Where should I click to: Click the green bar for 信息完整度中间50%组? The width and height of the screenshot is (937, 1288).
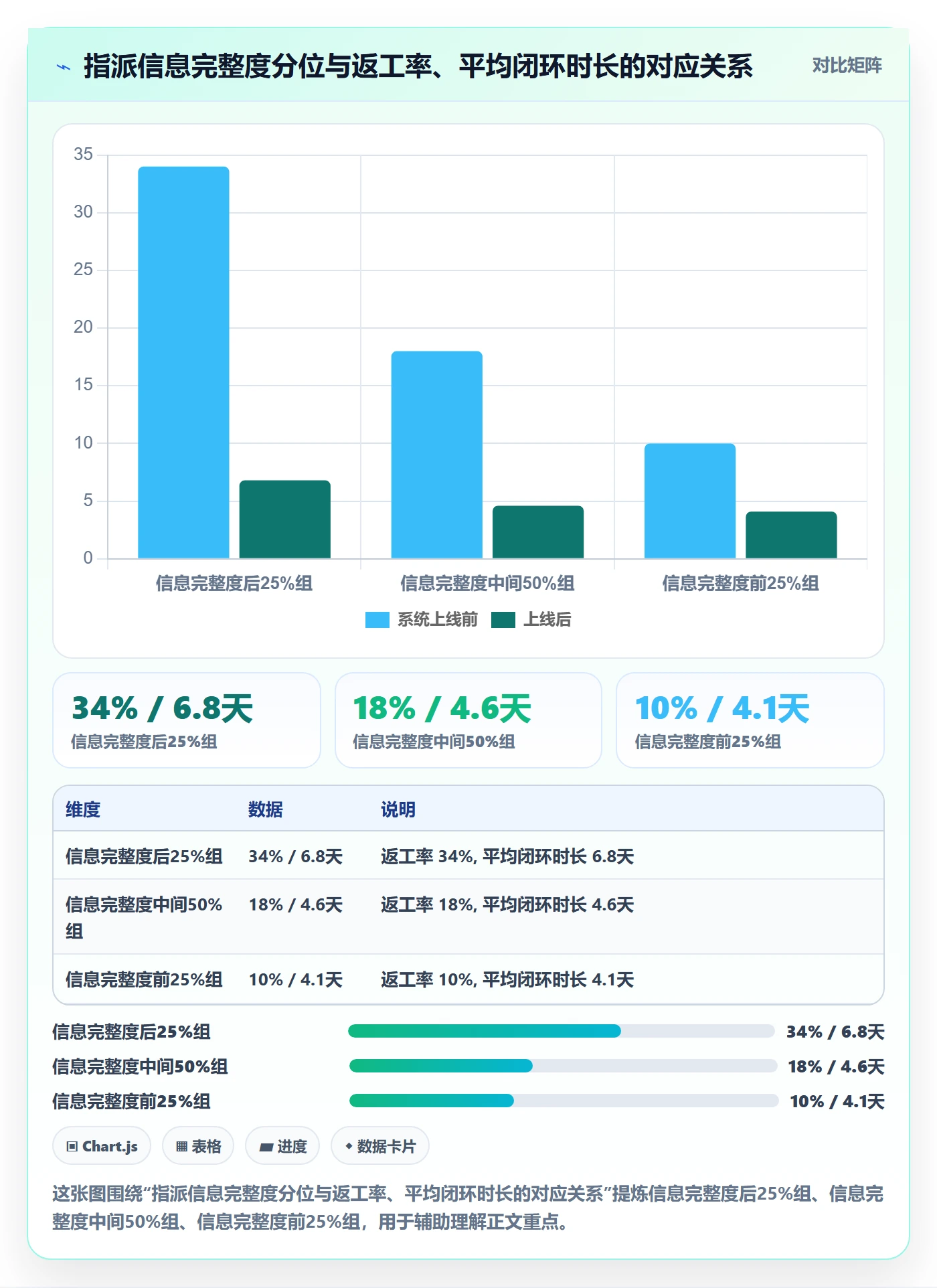click(538, 532)
